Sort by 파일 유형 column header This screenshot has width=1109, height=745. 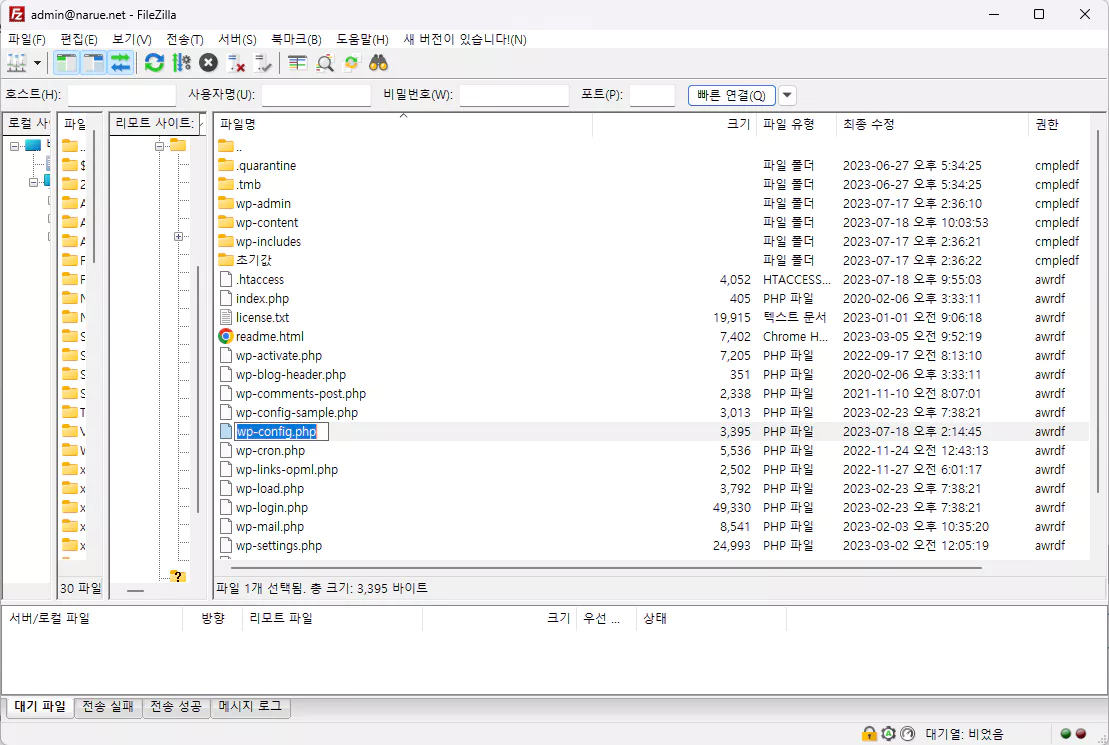796,124
